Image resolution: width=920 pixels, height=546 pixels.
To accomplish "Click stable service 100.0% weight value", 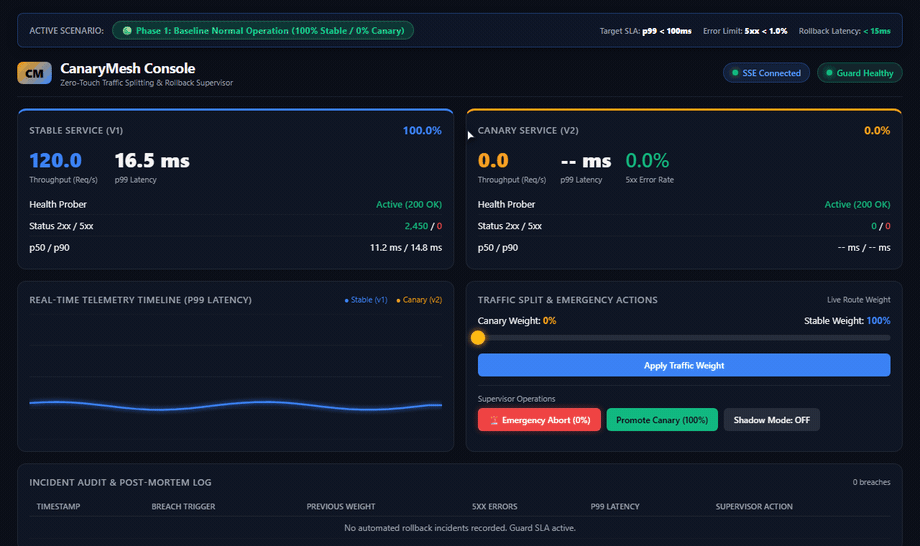I will (422, 130).
